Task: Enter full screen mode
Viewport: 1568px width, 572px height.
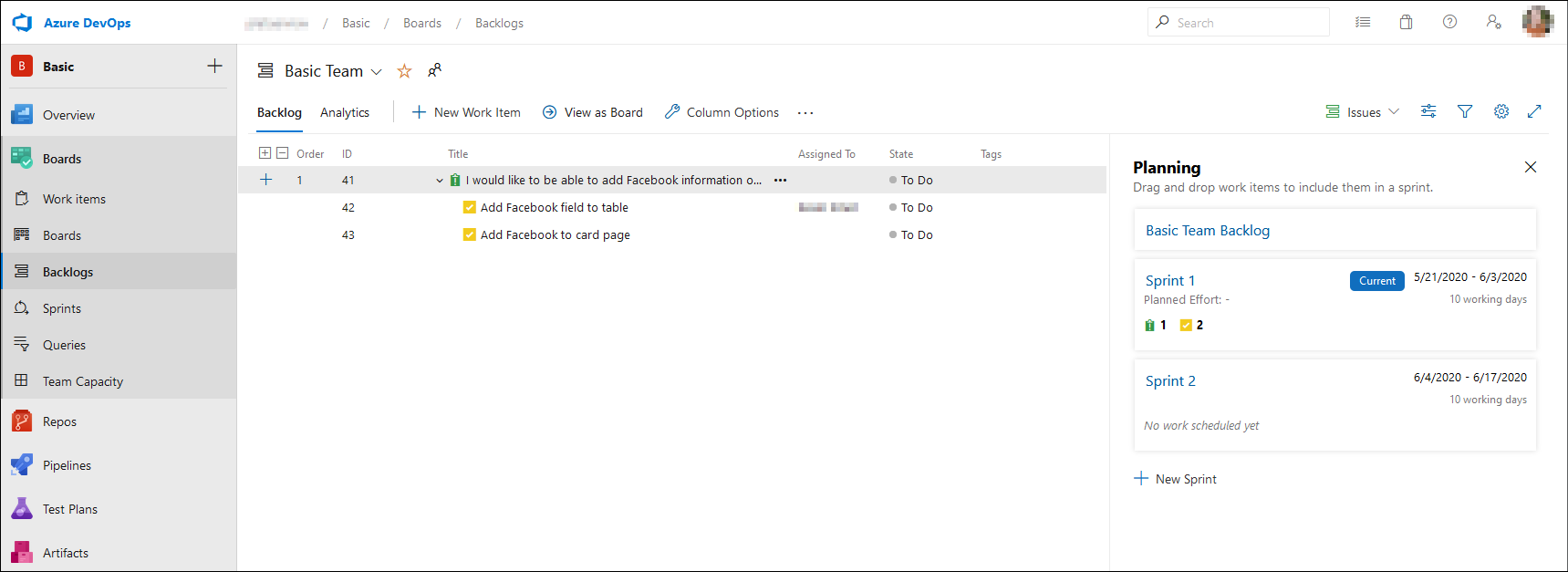Action: coord(1534,111)
